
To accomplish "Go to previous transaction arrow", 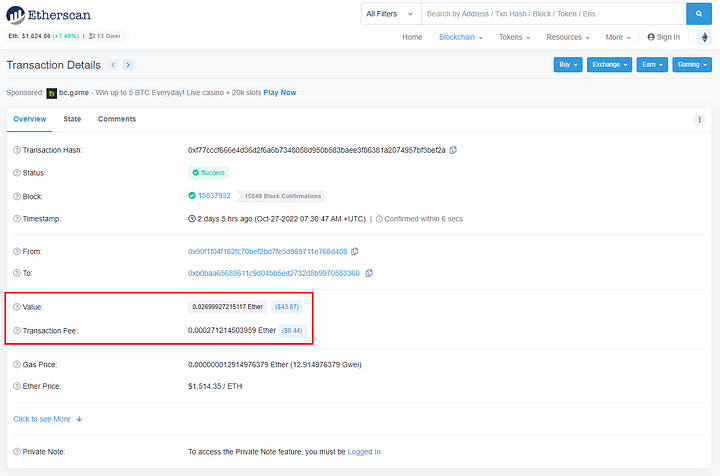I will [113, 65].
